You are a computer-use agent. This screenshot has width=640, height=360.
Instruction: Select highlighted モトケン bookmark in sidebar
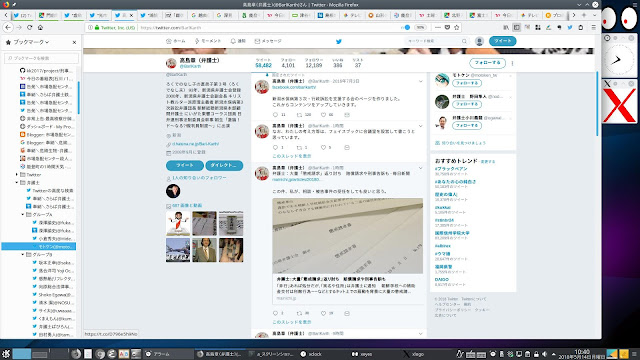pos(38,247)
